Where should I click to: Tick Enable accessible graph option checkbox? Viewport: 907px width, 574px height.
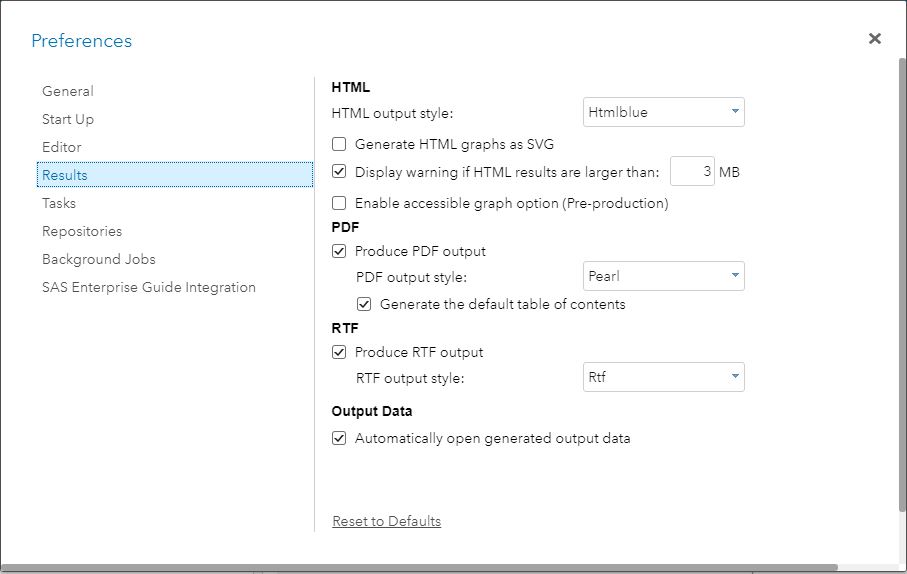(339, 203)
